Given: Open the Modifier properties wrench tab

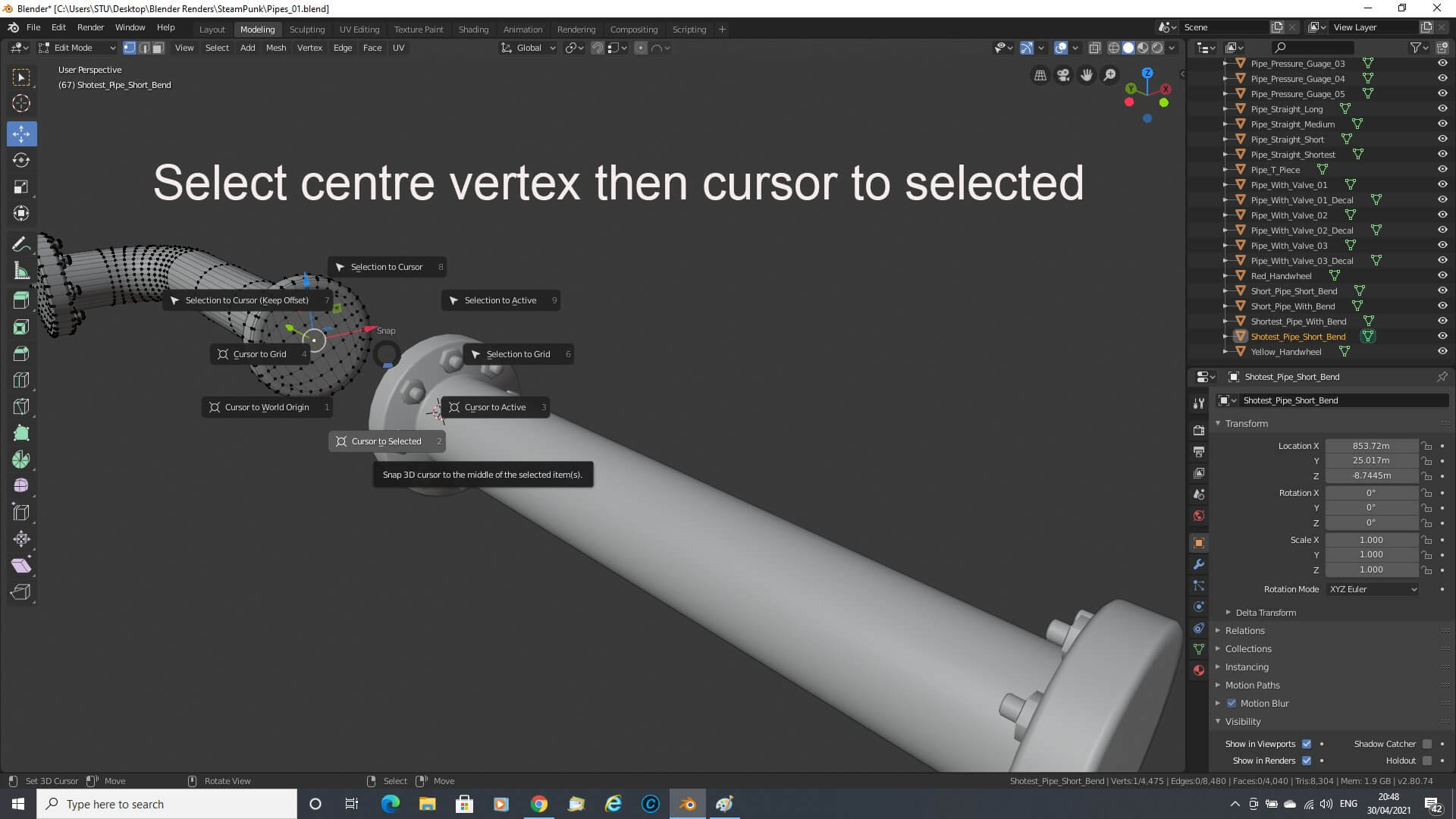Looking at the screenshot, I should point(1199,564).
